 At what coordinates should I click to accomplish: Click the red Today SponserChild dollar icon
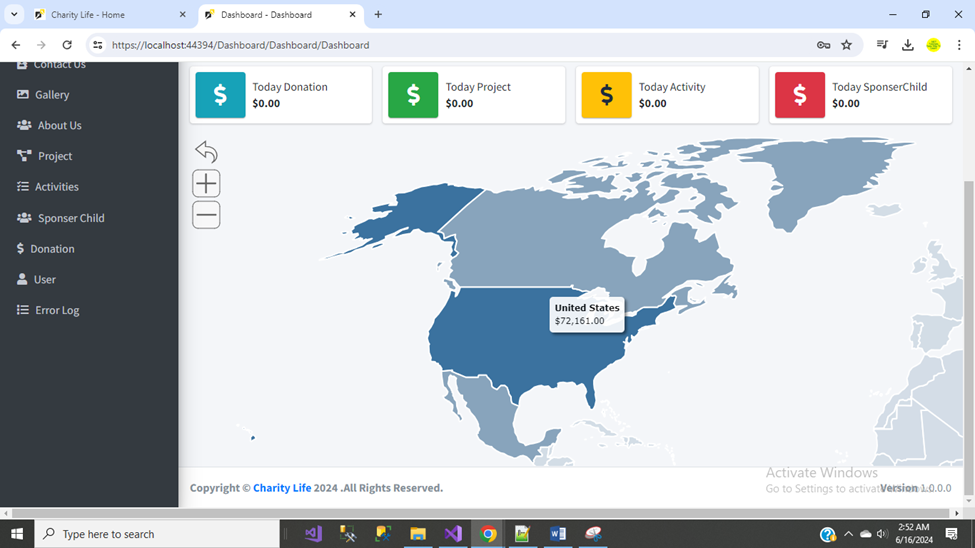point(799,95)
